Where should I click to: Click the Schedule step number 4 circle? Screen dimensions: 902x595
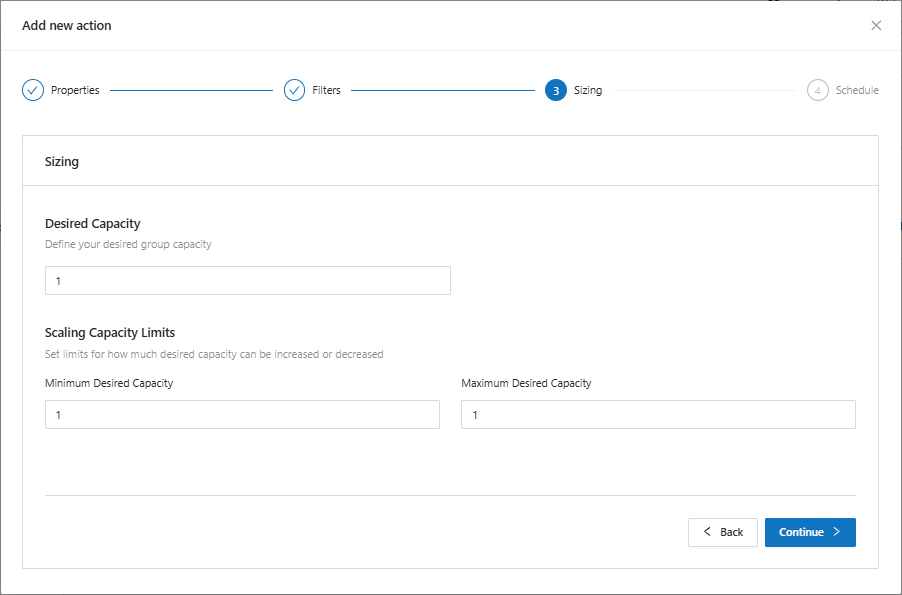click(x=817, y=90)
